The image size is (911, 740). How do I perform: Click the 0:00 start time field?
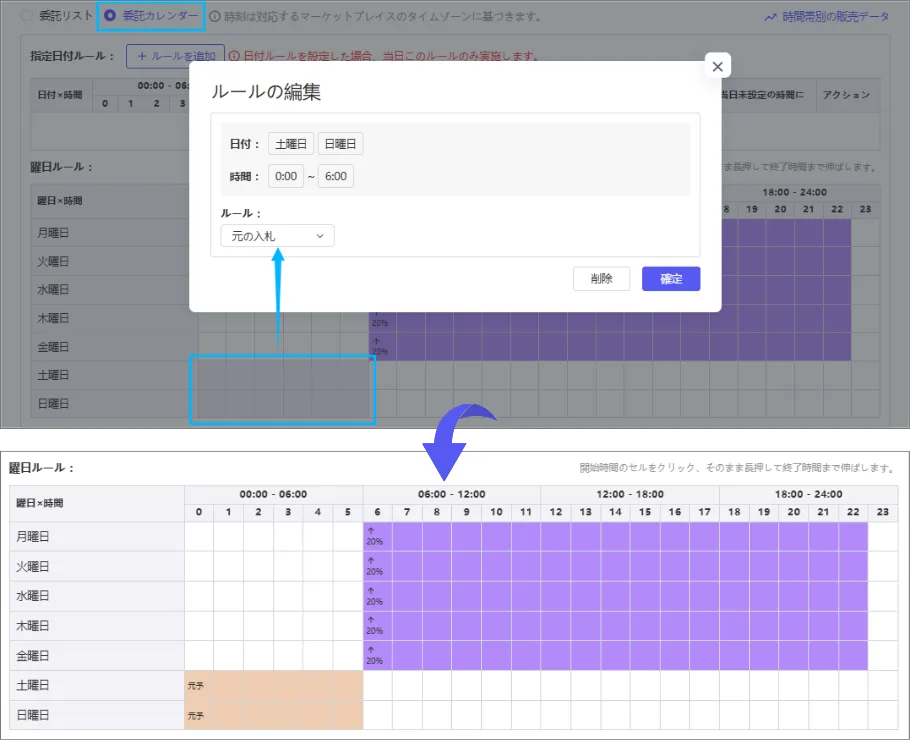[286, 176]
